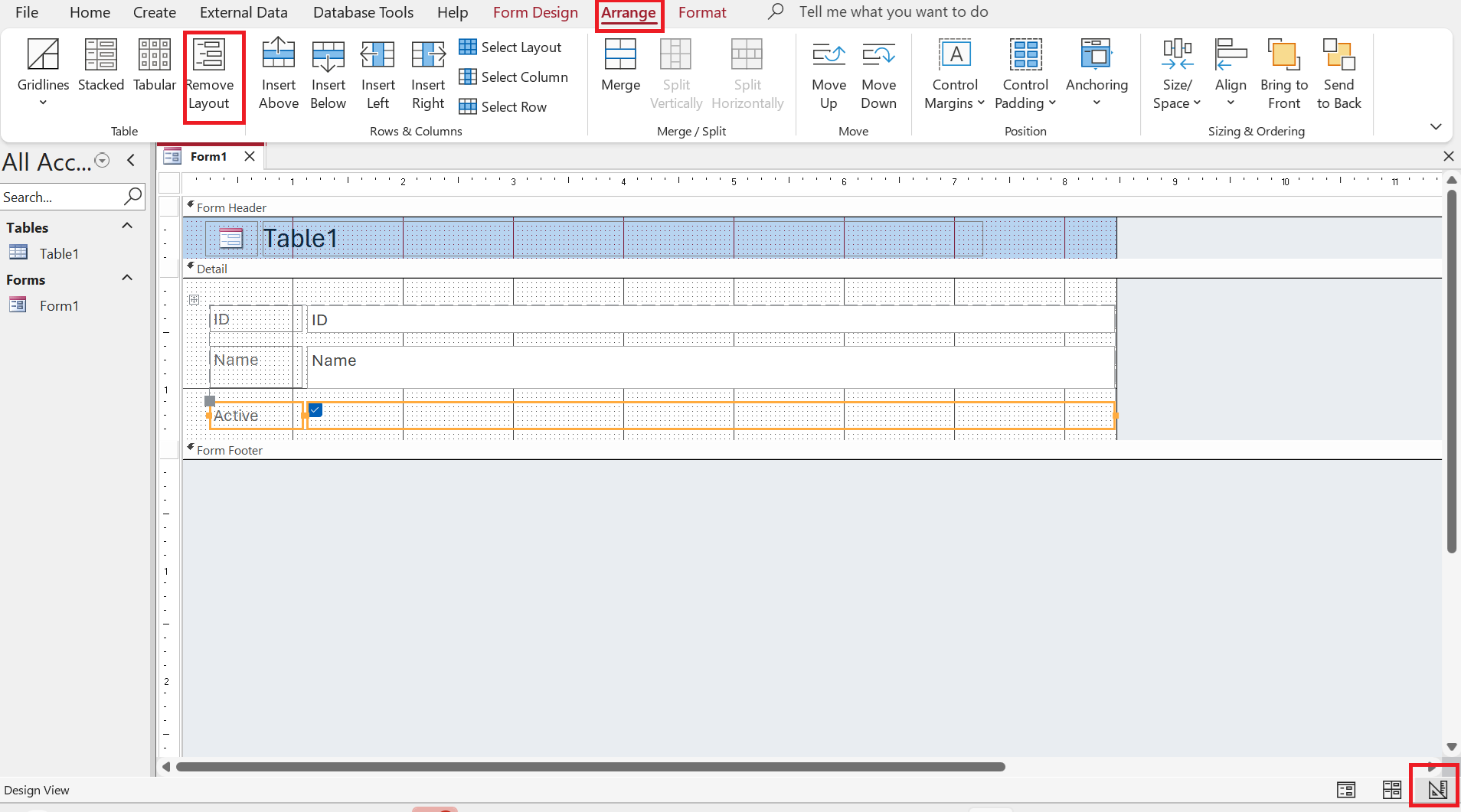Screen dimensions: 1461x812
Task: Merge the selected cells
Action: pyautogui.click(x=620, y=66)
